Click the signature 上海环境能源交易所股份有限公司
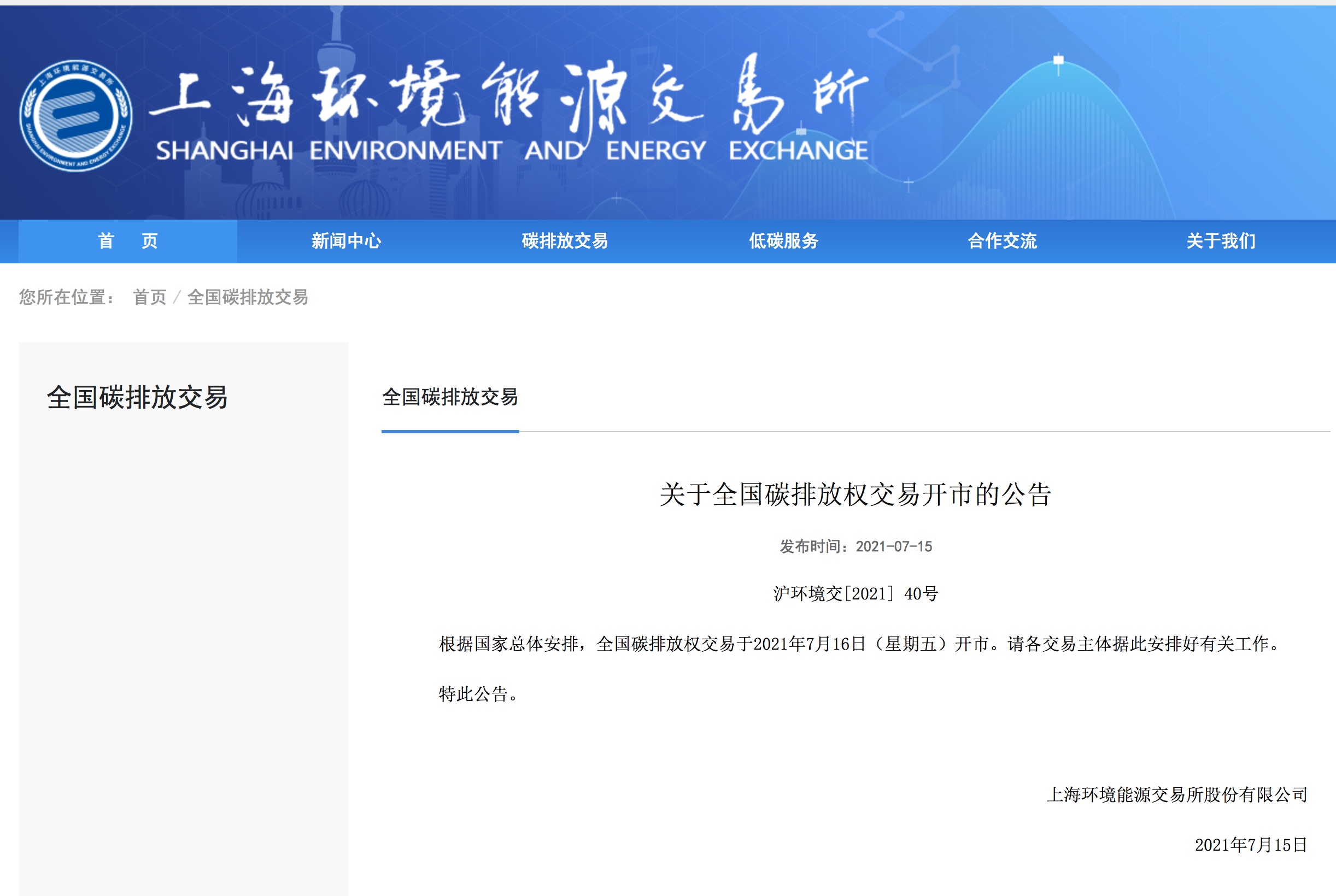Image resolution: width=1336 pixels, height=896 pixels. coord(1177,795)
